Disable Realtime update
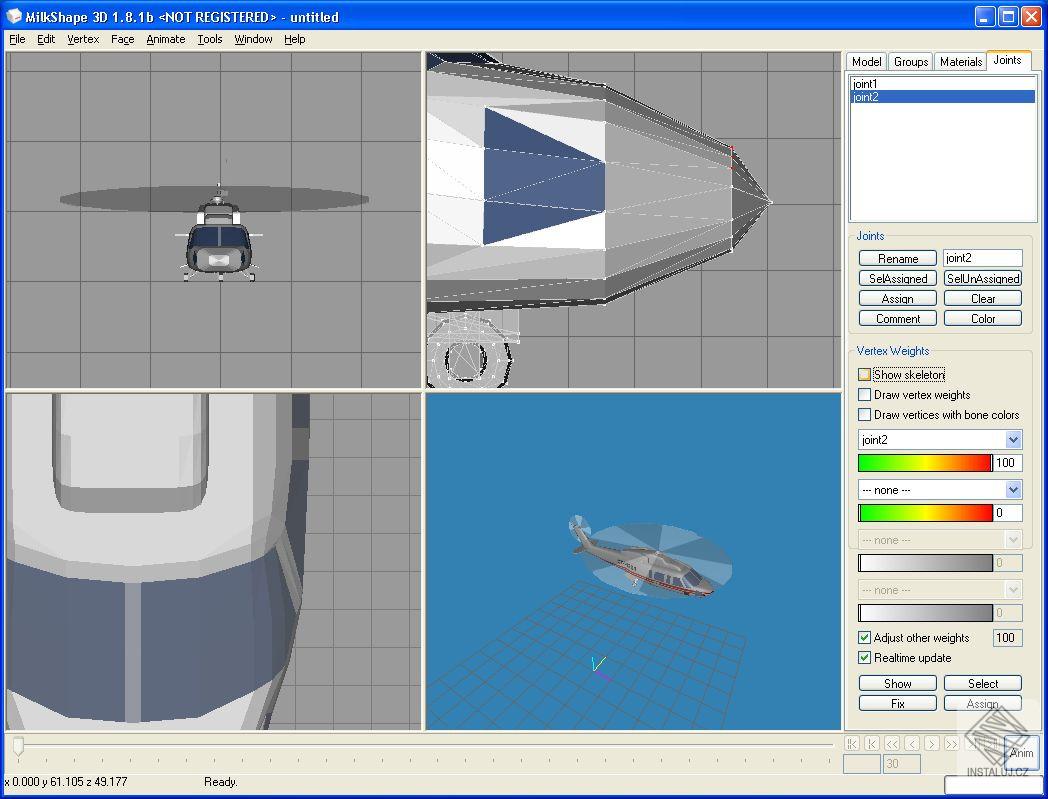 click(864, 658)
